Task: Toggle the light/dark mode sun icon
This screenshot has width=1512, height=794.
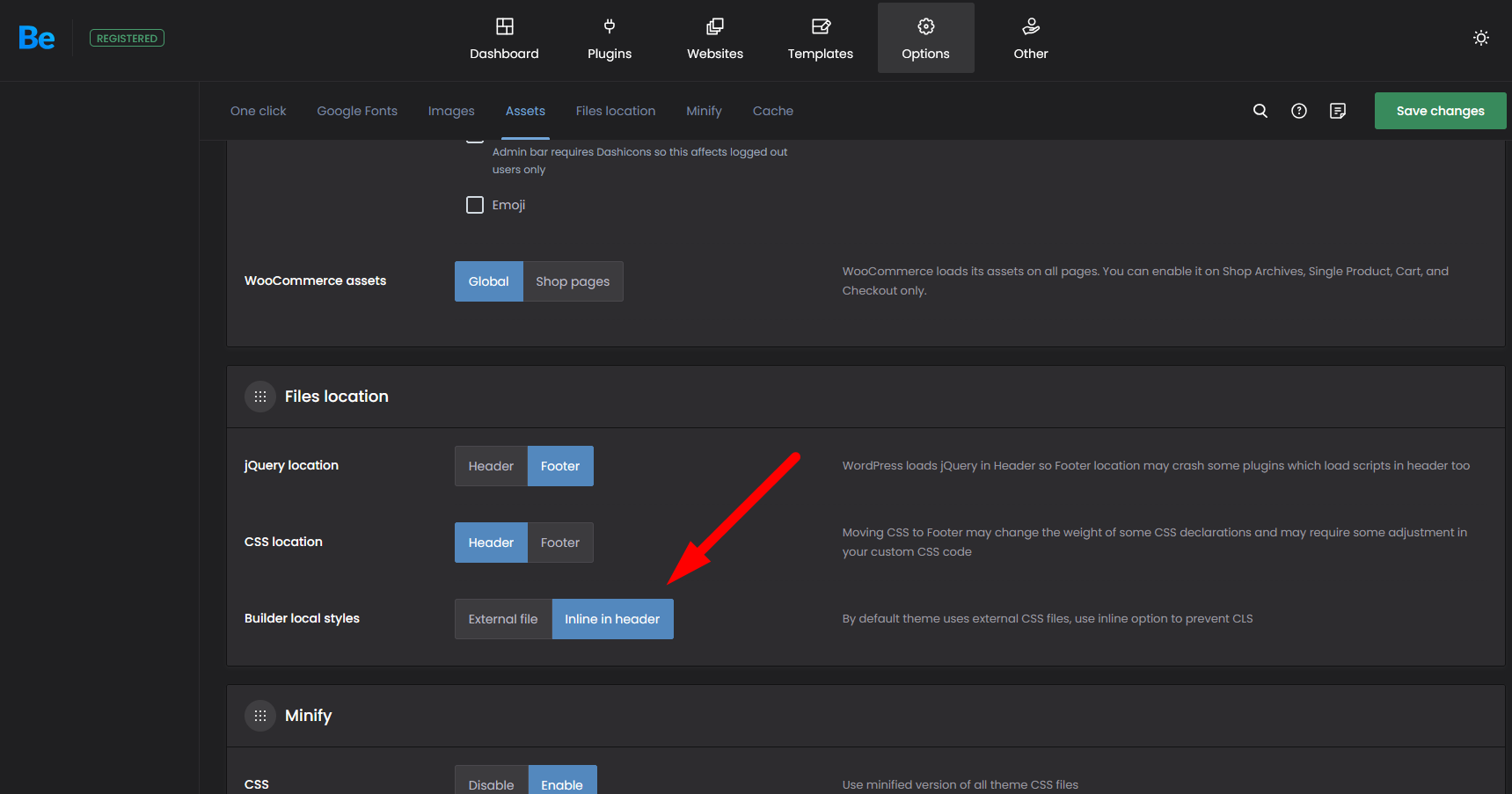Action: (1480, 38)
